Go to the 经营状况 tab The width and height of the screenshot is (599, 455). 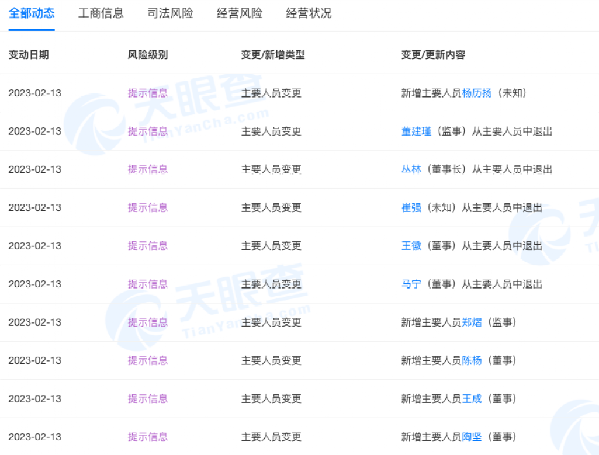pos(308,13)
